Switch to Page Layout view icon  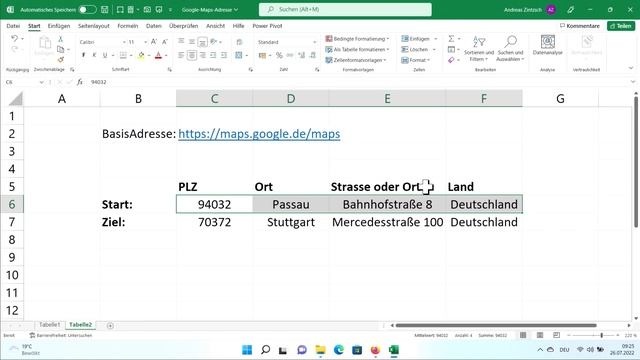coord(540,335)
